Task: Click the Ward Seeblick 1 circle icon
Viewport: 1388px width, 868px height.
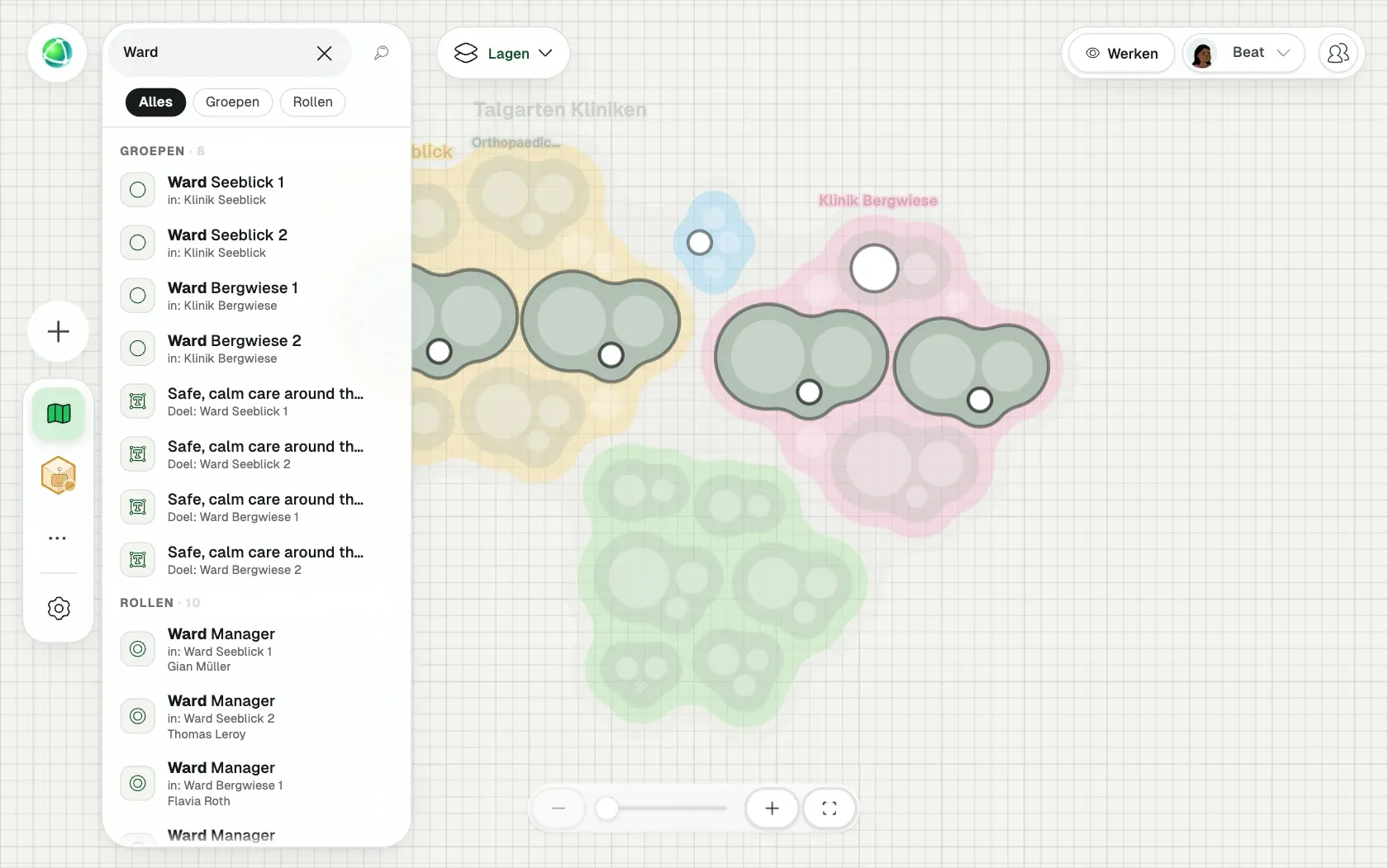Action: tap(138, 190)
